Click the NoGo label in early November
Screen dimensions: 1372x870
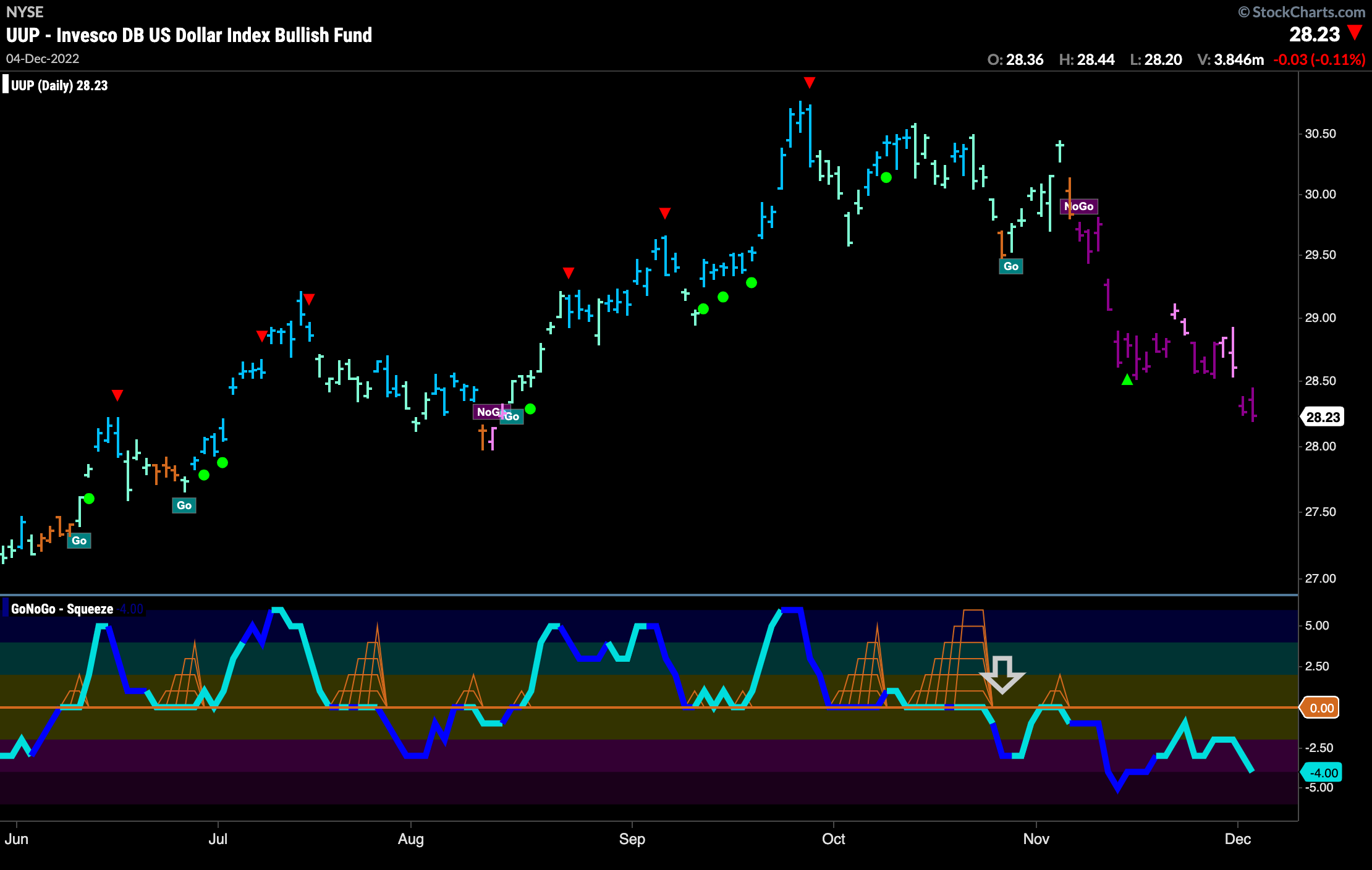1079,206
